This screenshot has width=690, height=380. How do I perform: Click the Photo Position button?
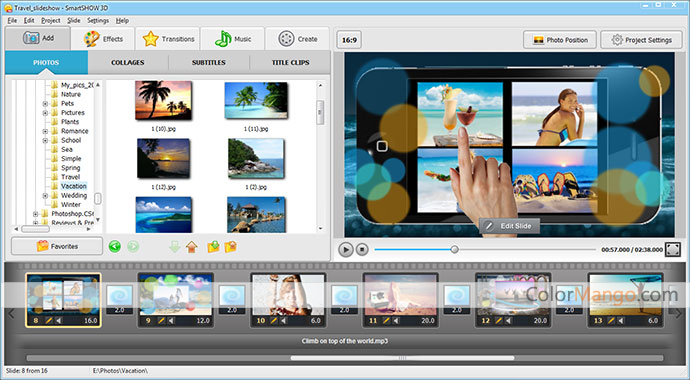[x=560, y=40]
